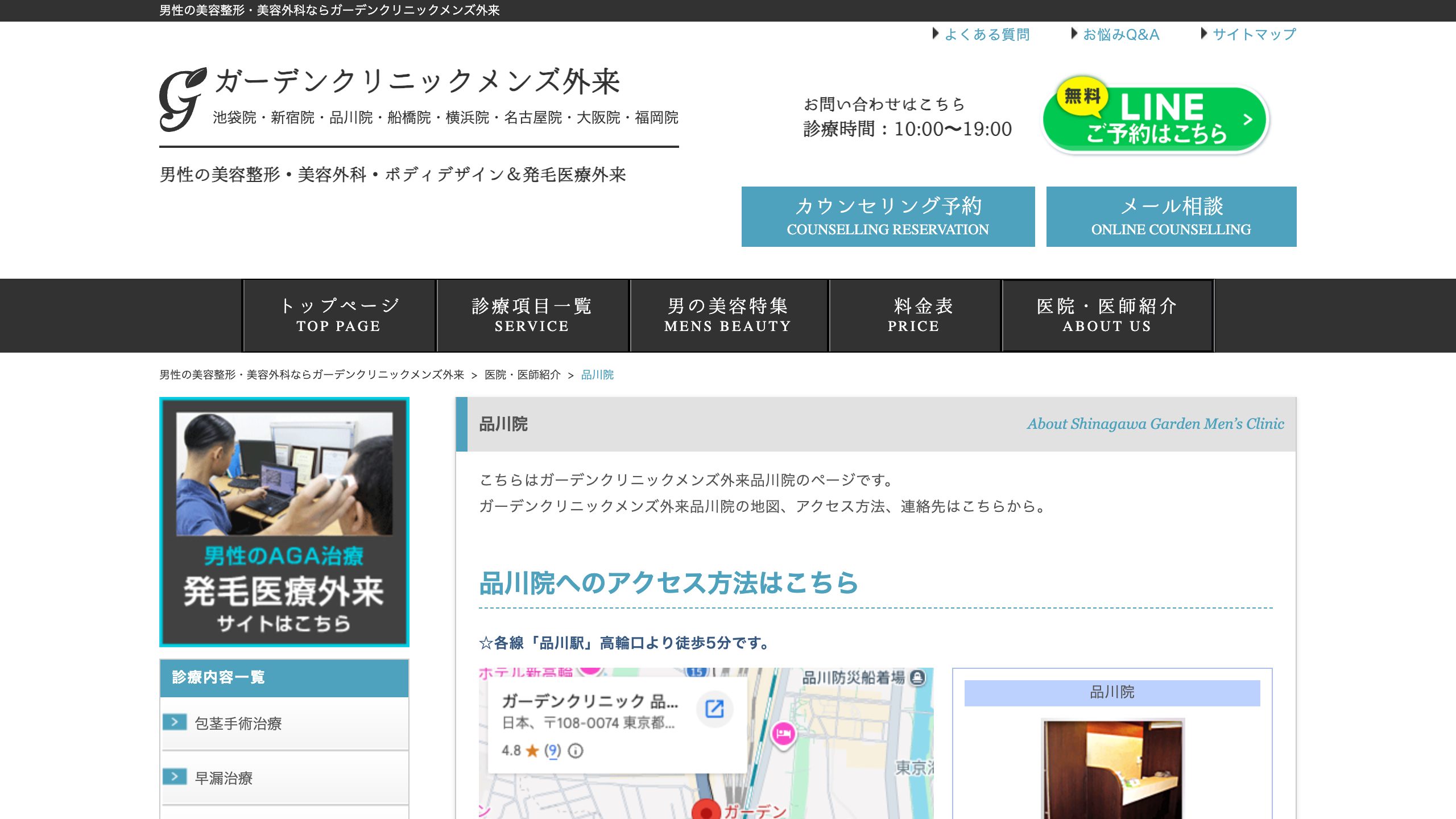Click the clinic branch list under logo
Viewport: 1456px width, 819px height.
(446, 118)
